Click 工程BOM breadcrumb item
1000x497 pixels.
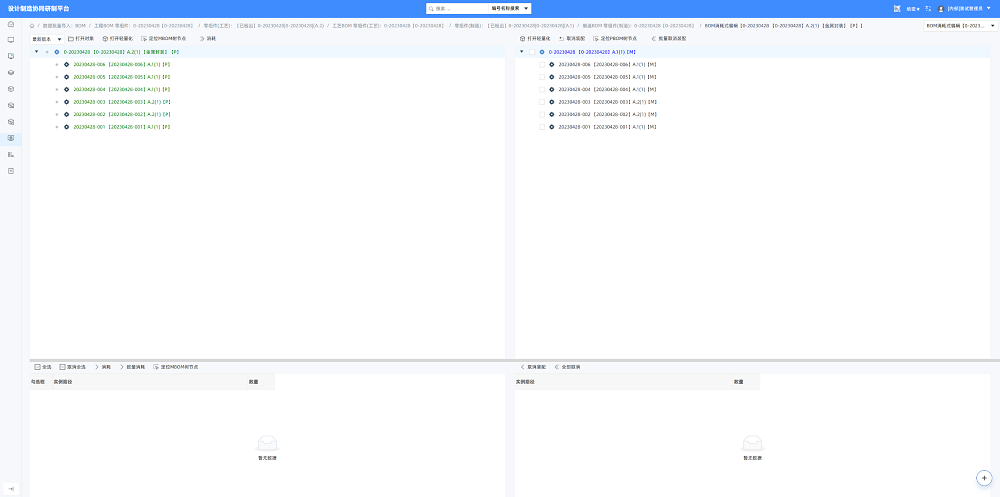pyautogui.click(x=143, y=26)
